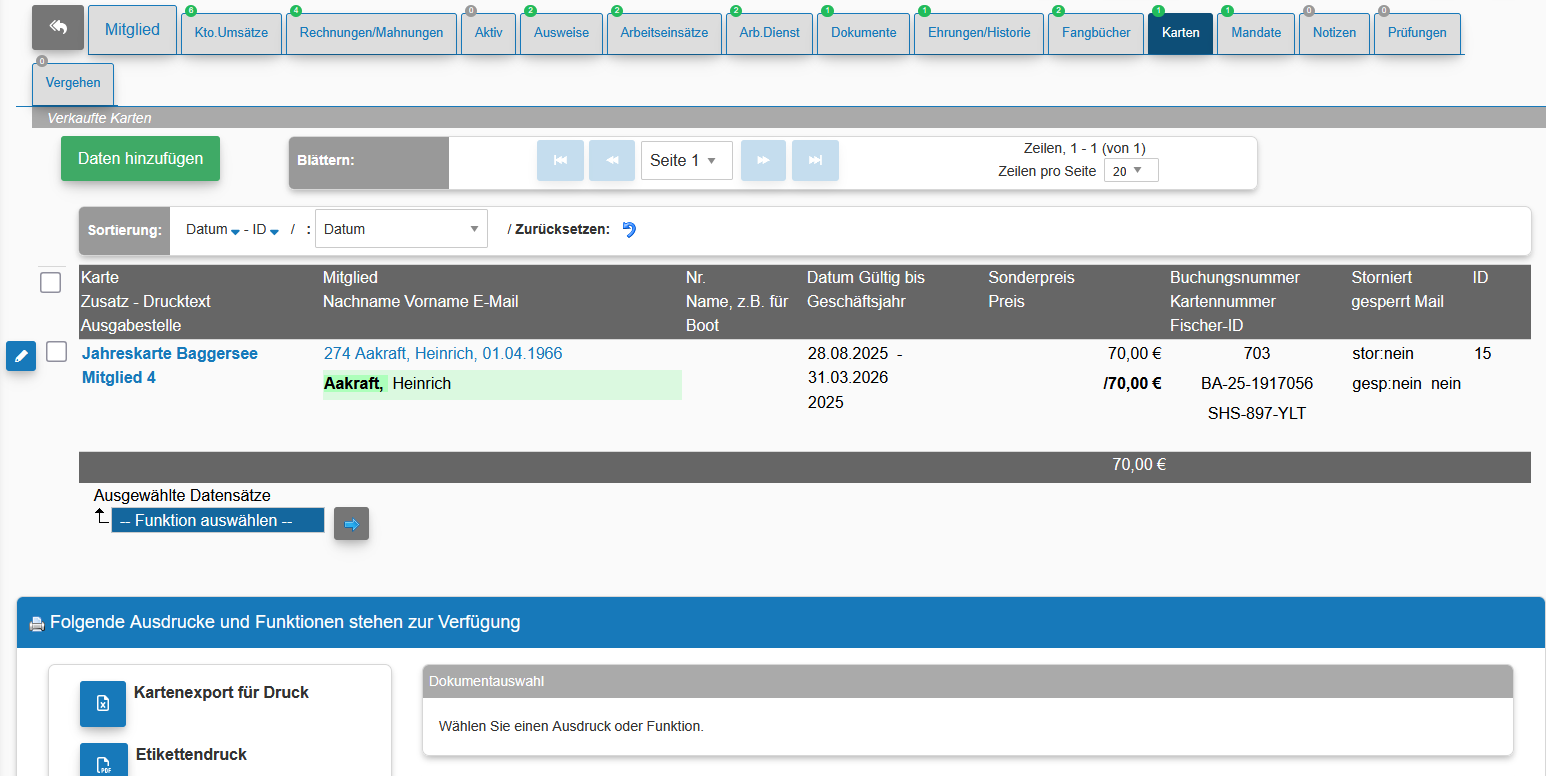
Task: Click the Mitglied 4 link
Action: pos(119,378)
